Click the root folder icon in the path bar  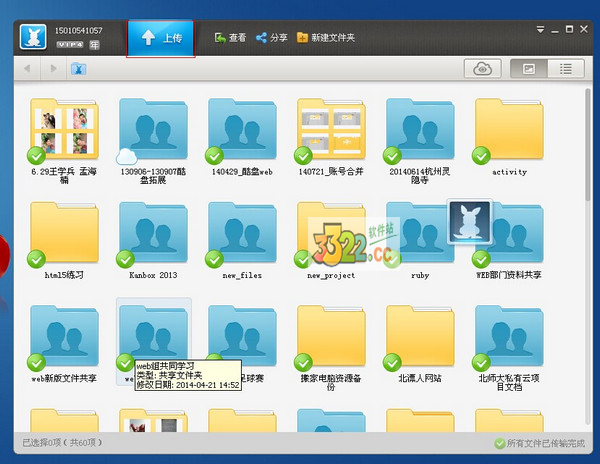tap(78, 69)
